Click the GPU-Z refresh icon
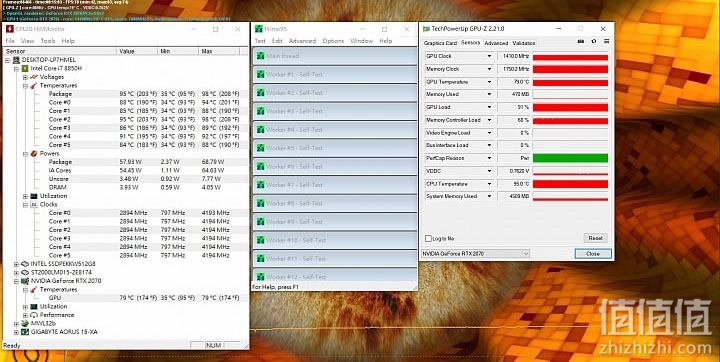 tap(594, 41)
